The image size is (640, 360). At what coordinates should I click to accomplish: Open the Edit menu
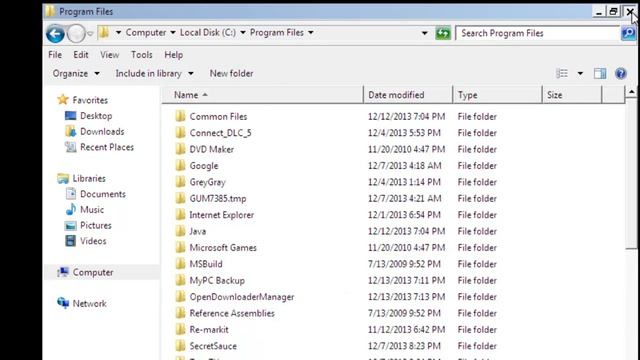[81, 55]
